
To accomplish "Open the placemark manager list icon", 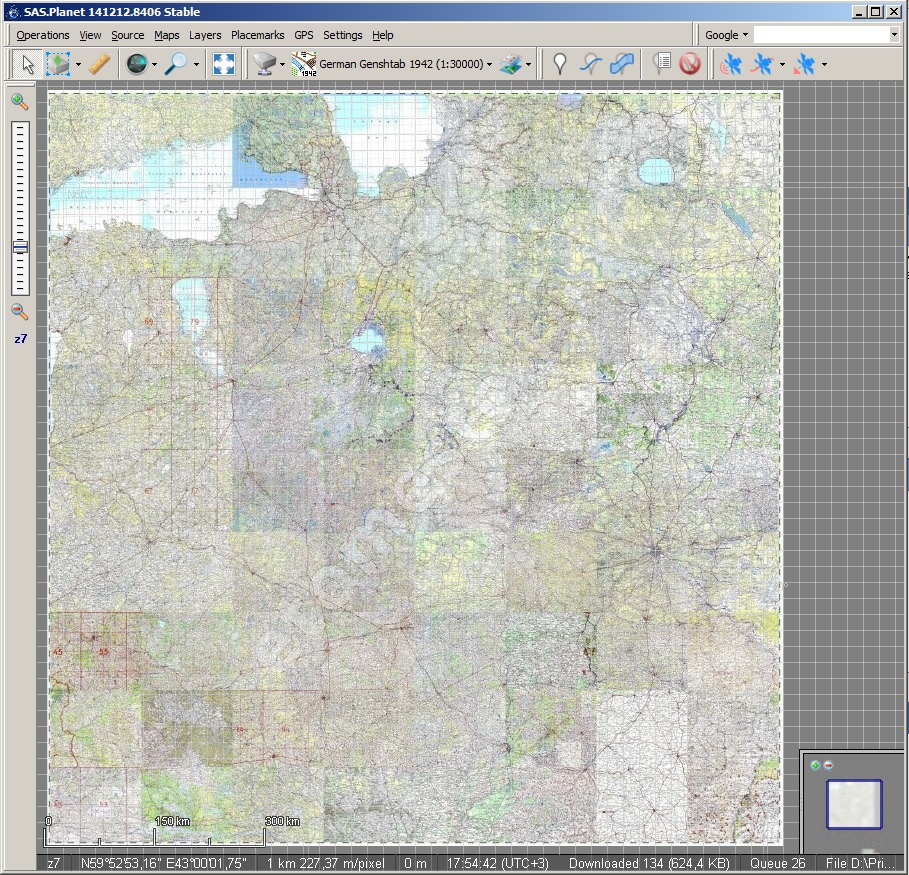I will [661, 64].
